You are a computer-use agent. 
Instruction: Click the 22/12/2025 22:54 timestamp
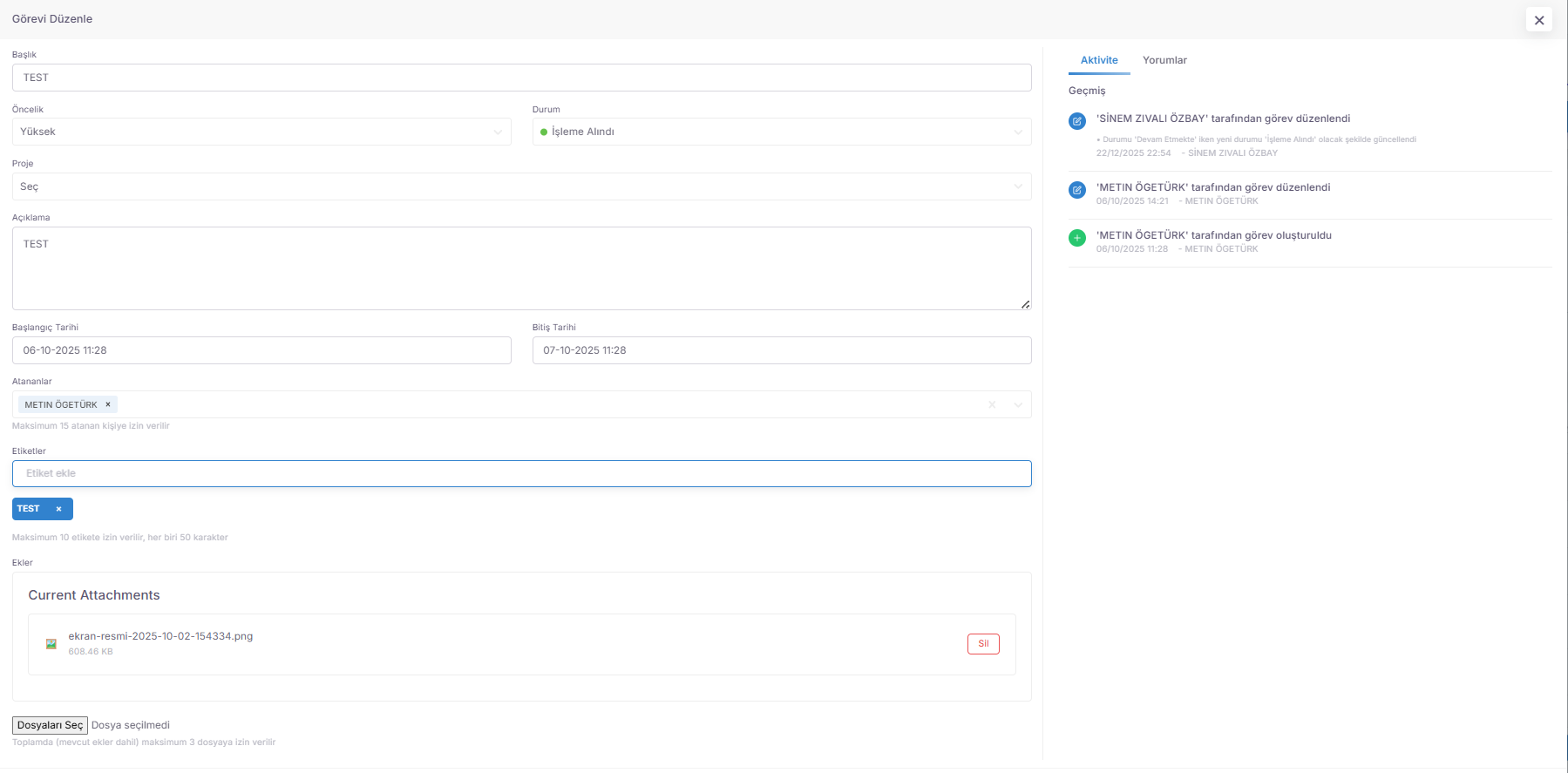(x=1133, y=153)
